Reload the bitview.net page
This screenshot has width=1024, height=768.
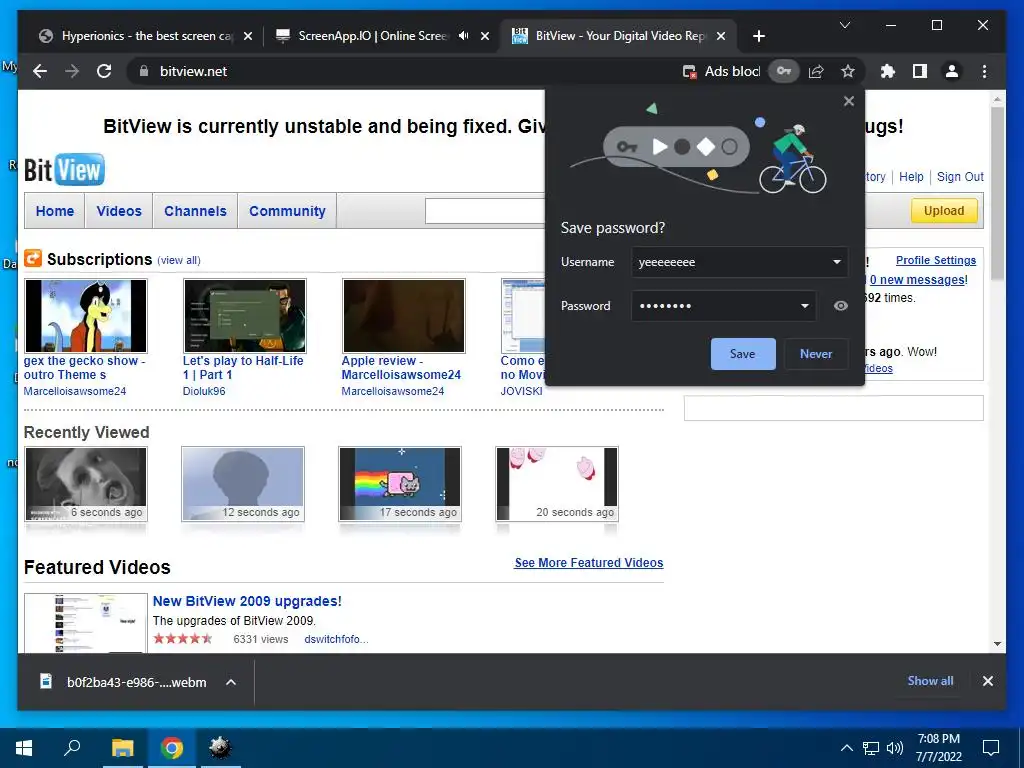coord(104,71)
